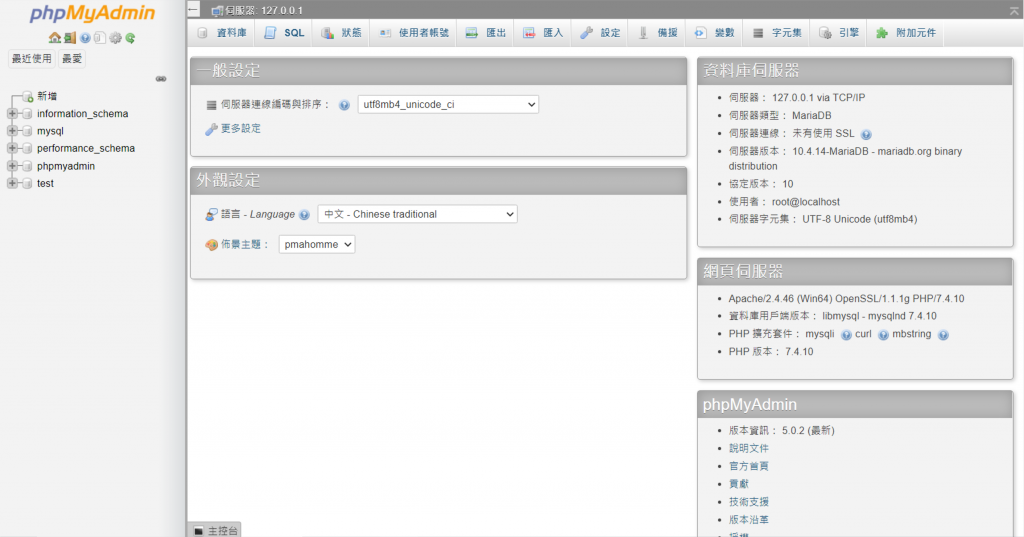Click help icon after curl extension
1024x537 pixels.
883,334
